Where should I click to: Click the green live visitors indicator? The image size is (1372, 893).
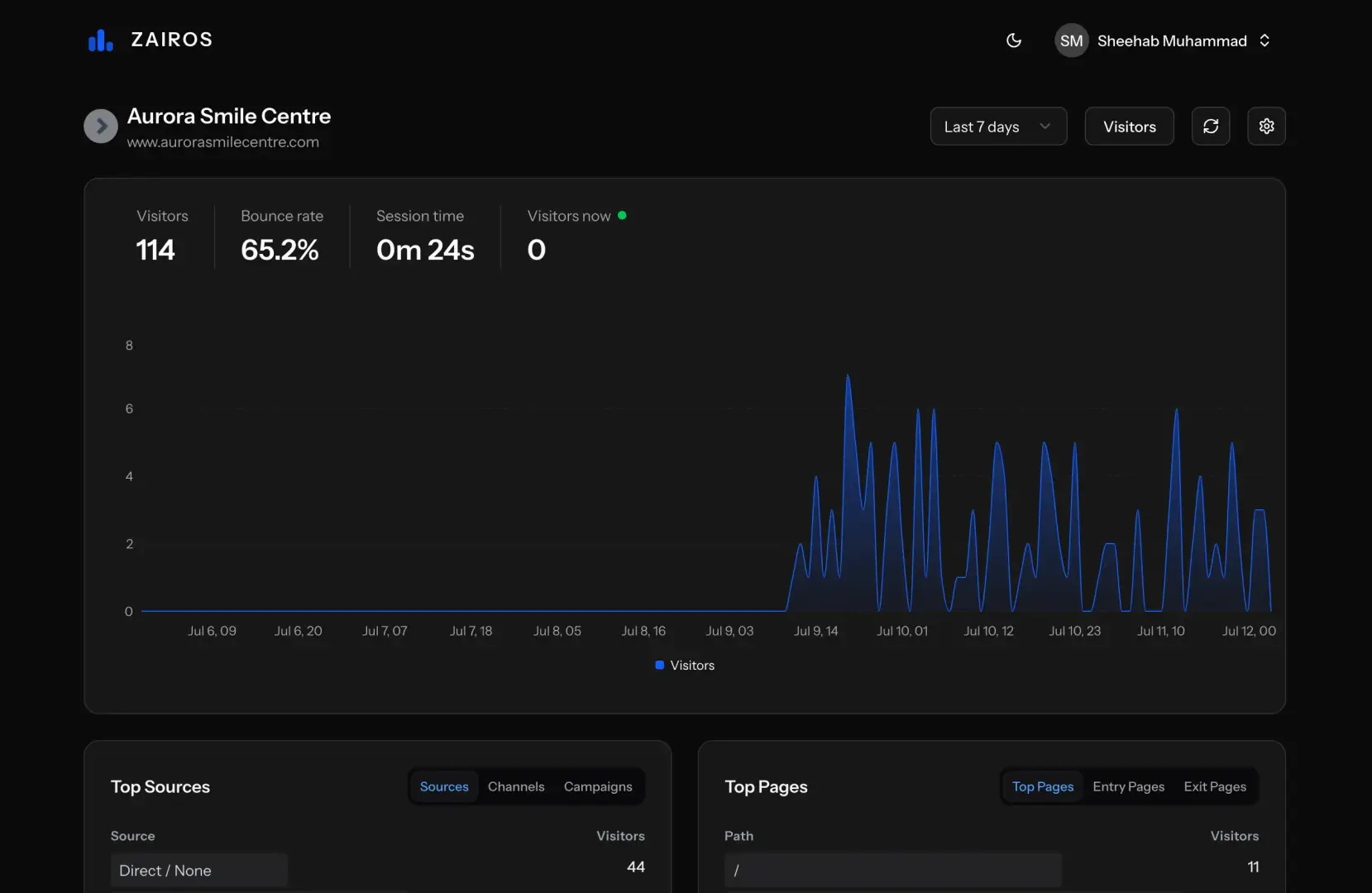coord(622,215)
